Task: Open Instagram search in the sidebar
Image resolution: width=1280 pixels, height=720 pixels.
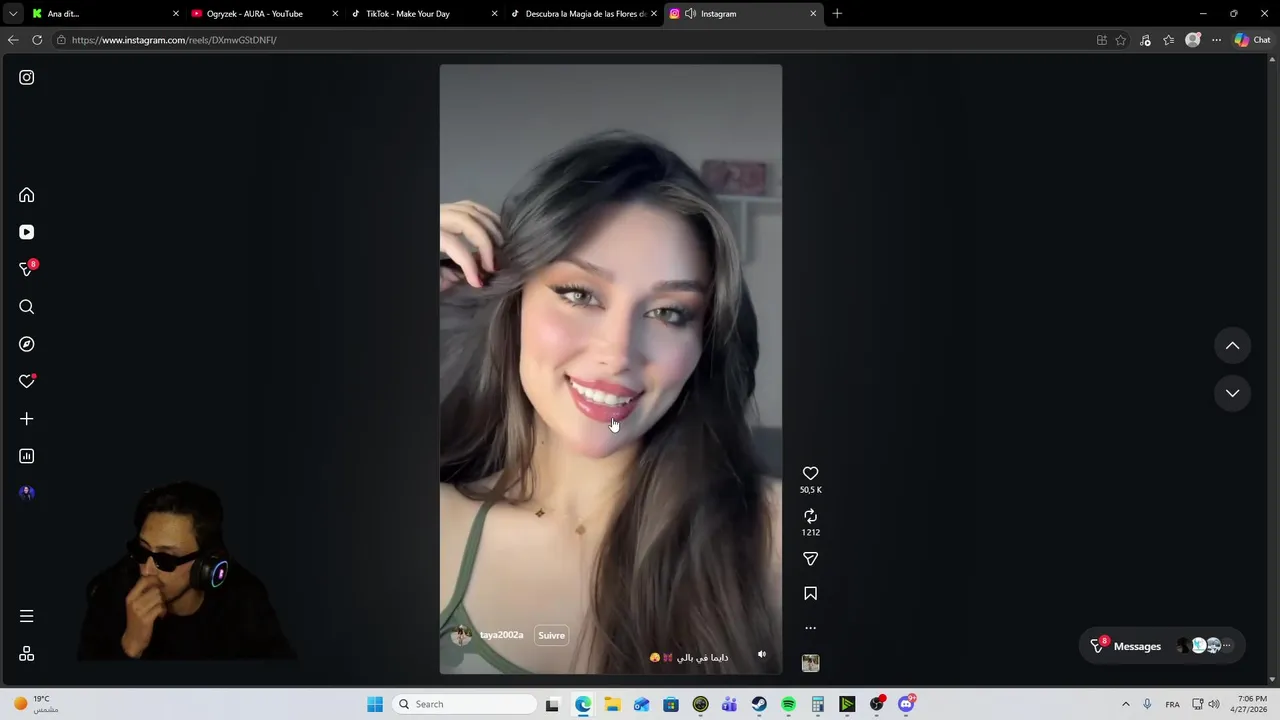Action: tap(27, 307)
